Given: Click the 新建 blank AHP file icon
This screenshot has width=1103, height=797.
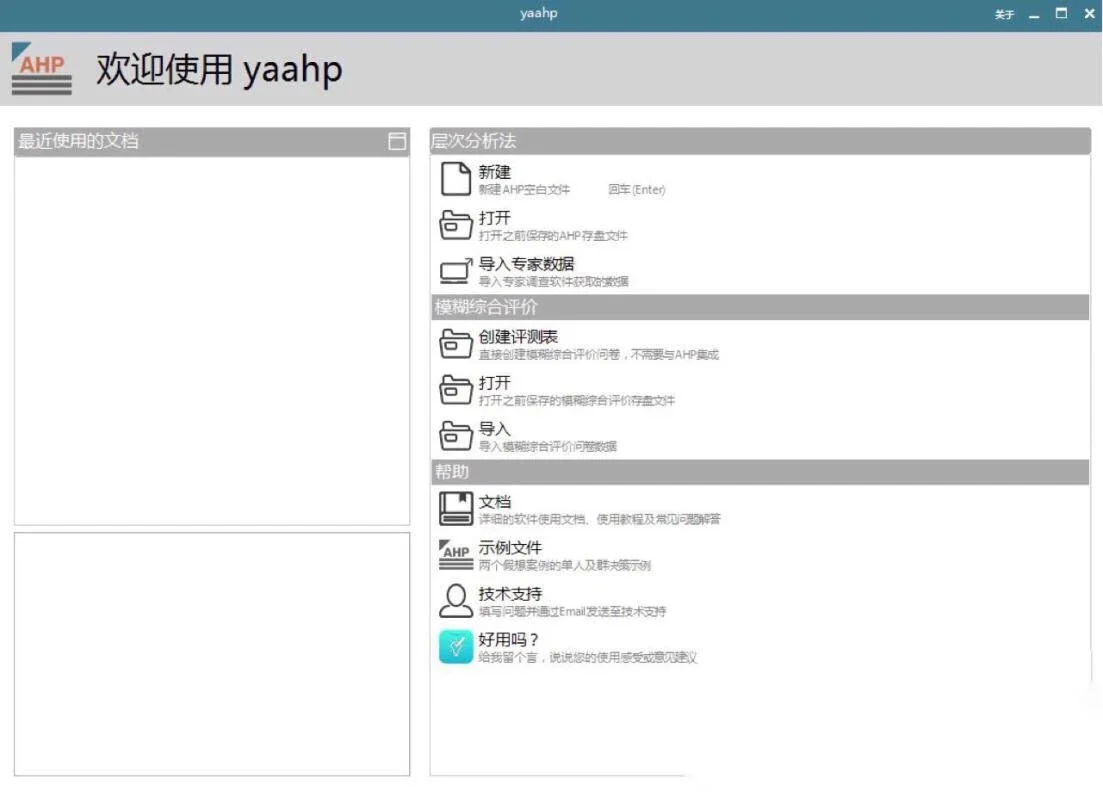Looking at the screenshot, I should click(455, 178).
